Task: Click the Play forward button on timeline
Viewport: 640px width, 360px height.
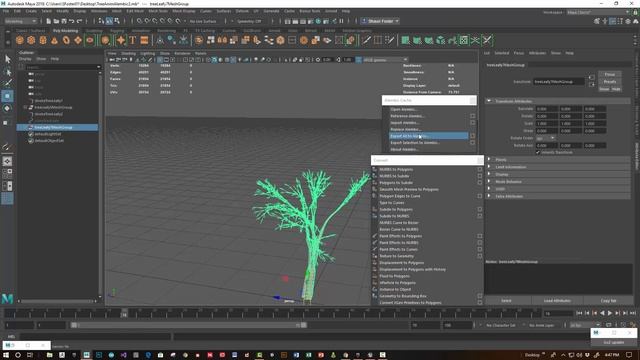Action: point(610,313)
